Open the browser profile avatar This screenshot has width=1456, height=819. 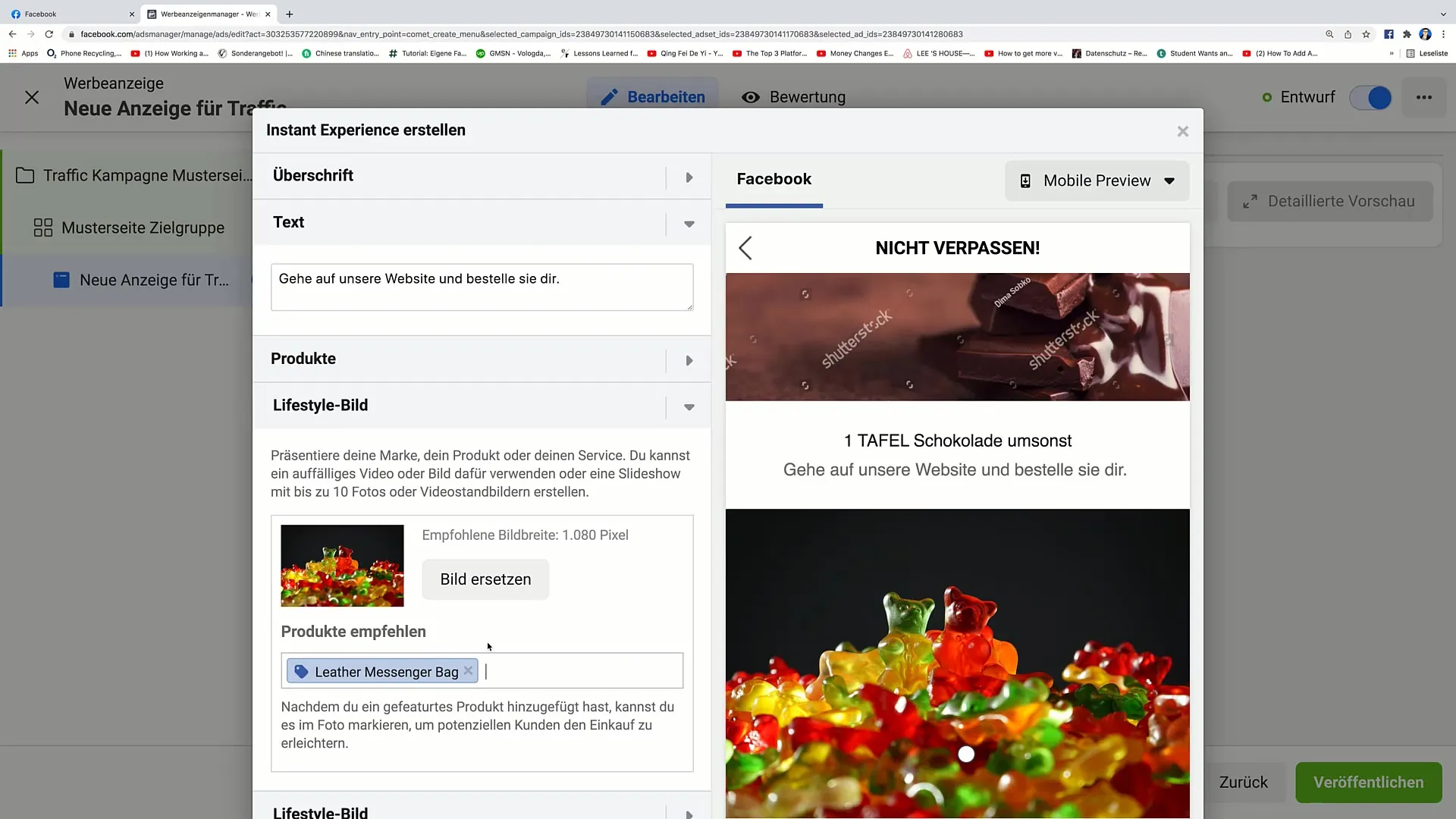coord(1425,34)
